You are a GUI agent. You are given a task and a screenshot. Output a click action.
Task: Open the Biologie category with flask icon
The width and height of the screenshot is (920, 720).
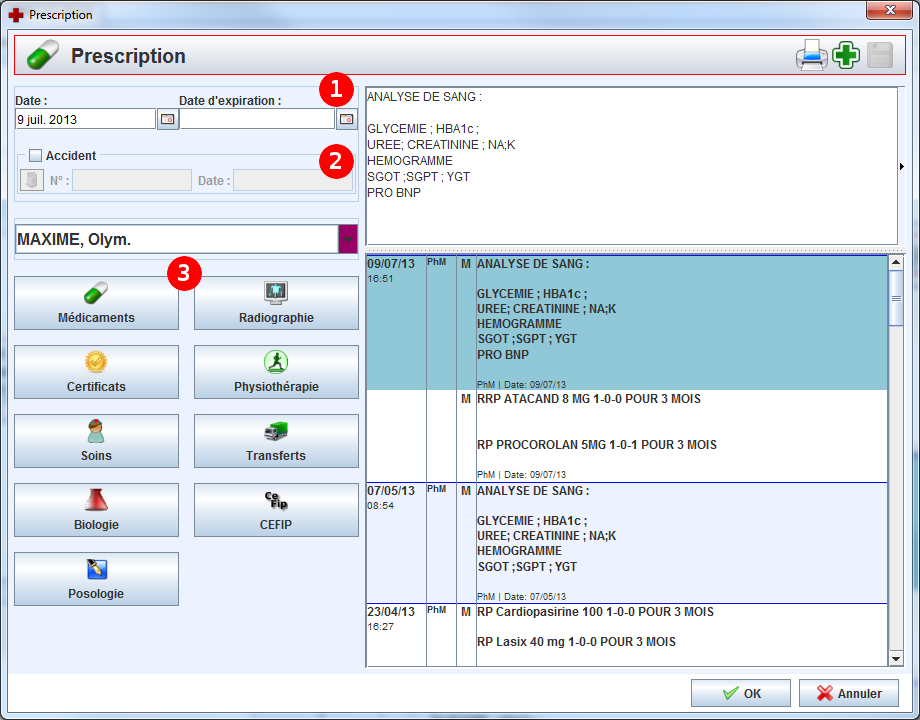(x=97, y=510)
